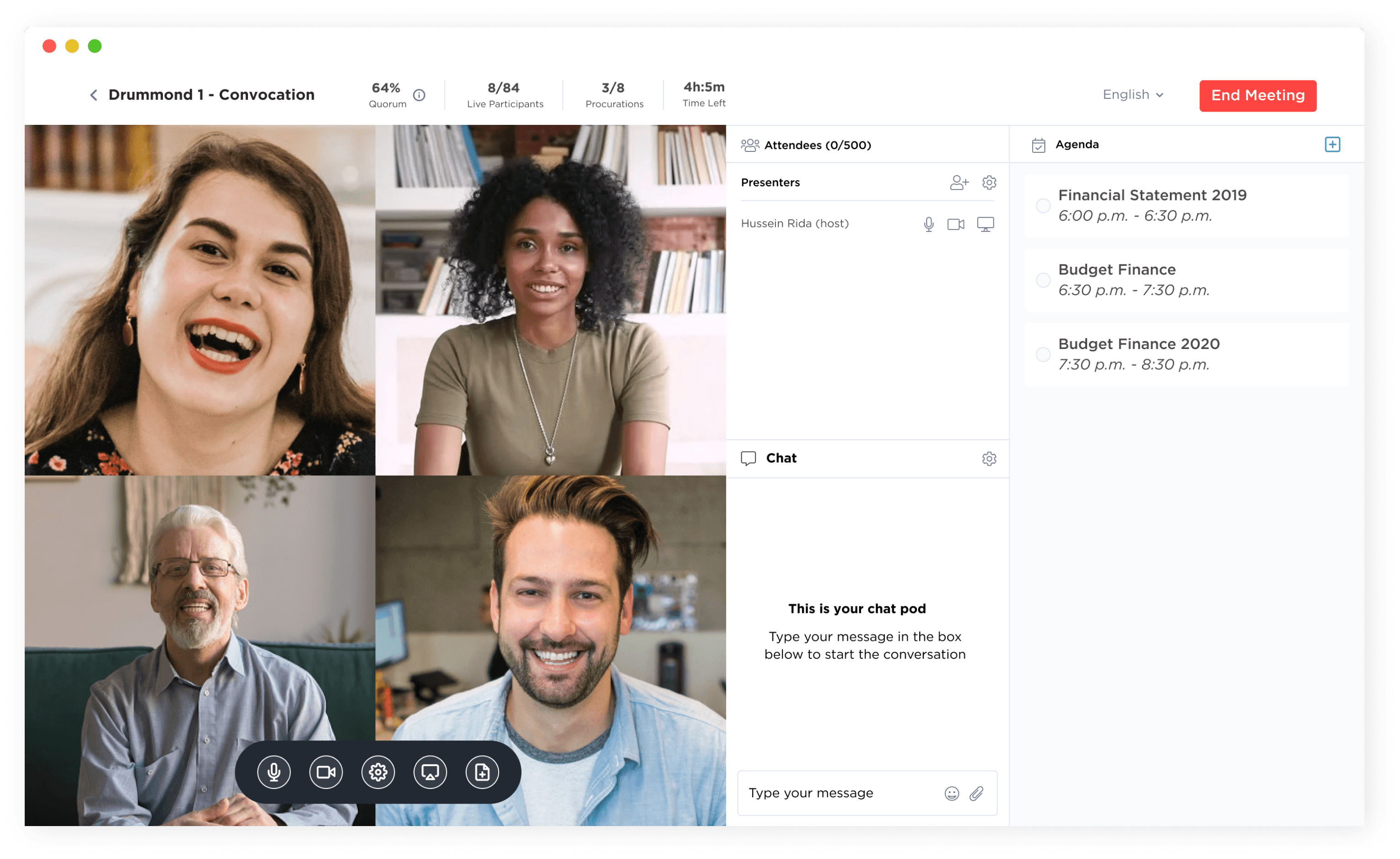Screen dimensions: 1400x859
Task: Select Budget Finance radio button
Action: (1043, 280)
